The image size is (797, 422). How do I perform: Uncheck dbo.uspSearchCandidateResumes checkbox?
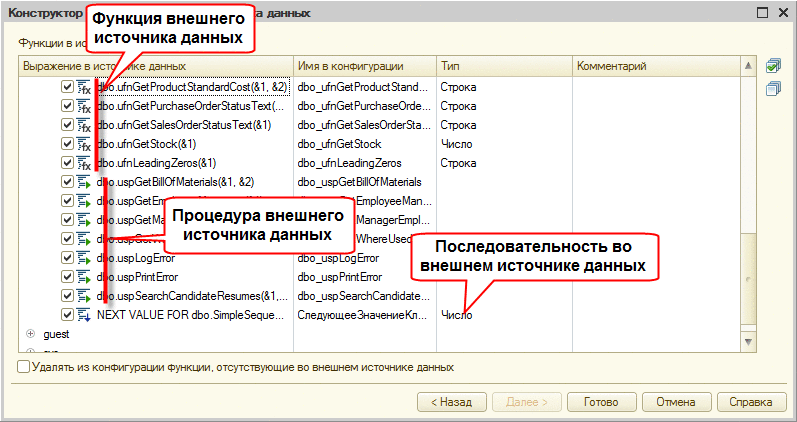(67, 295)
